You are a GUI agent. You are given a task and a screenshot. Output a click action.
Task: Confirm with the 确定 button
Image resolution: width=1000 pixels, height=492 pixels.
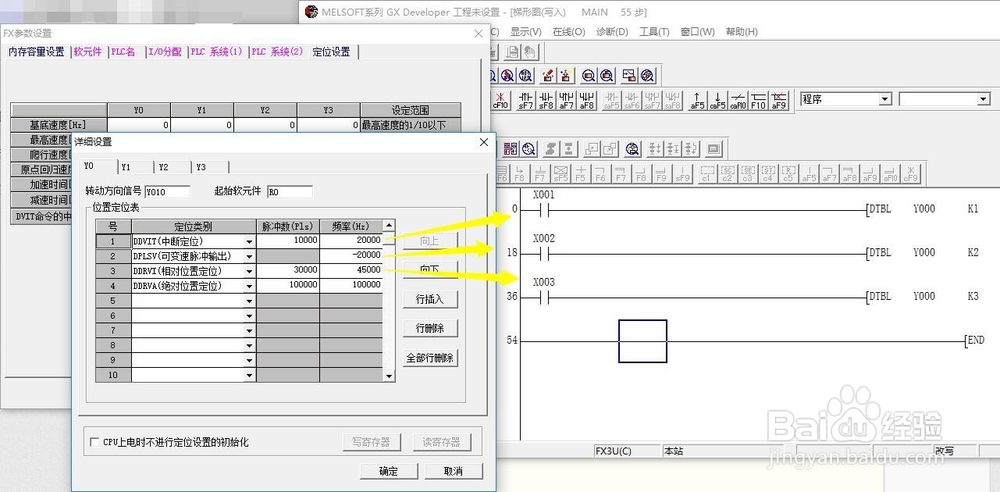point(388,472)
